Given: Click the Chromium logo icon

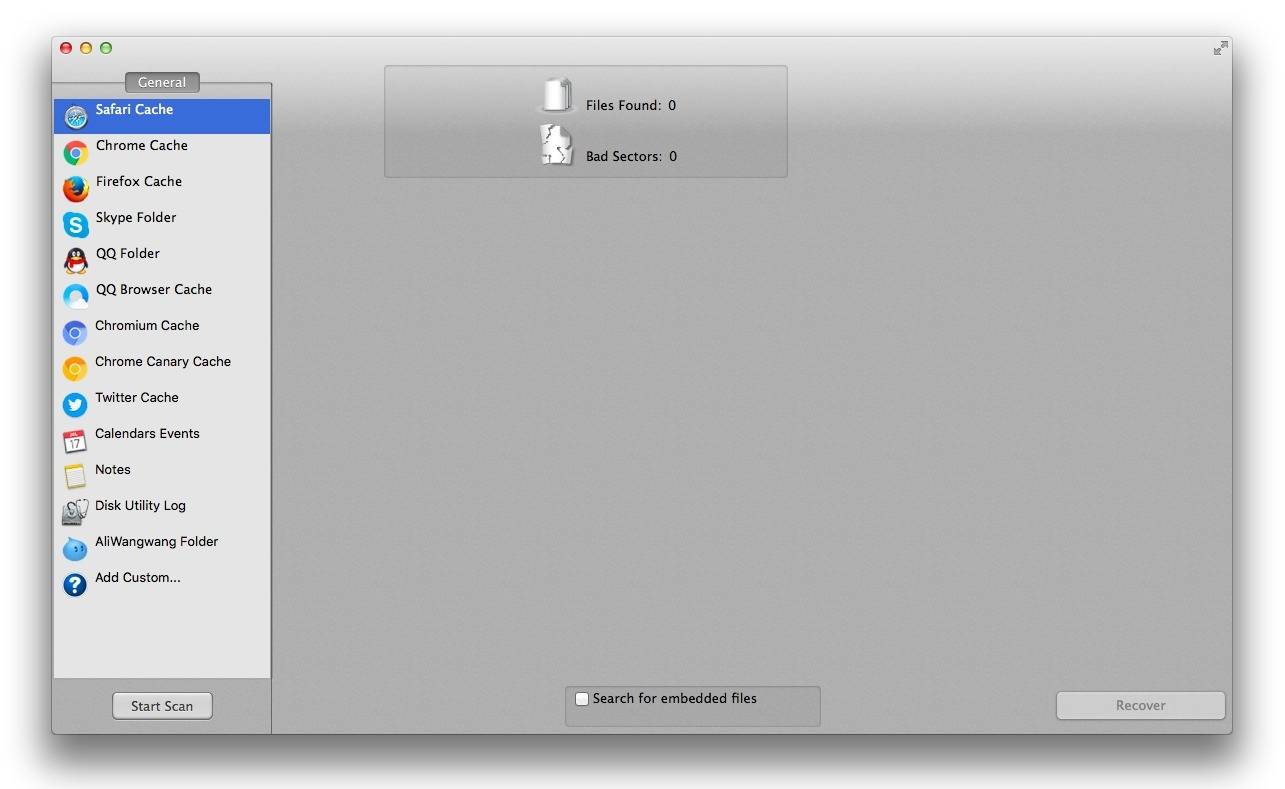Looking at the screenshot, I should point(75,333).
